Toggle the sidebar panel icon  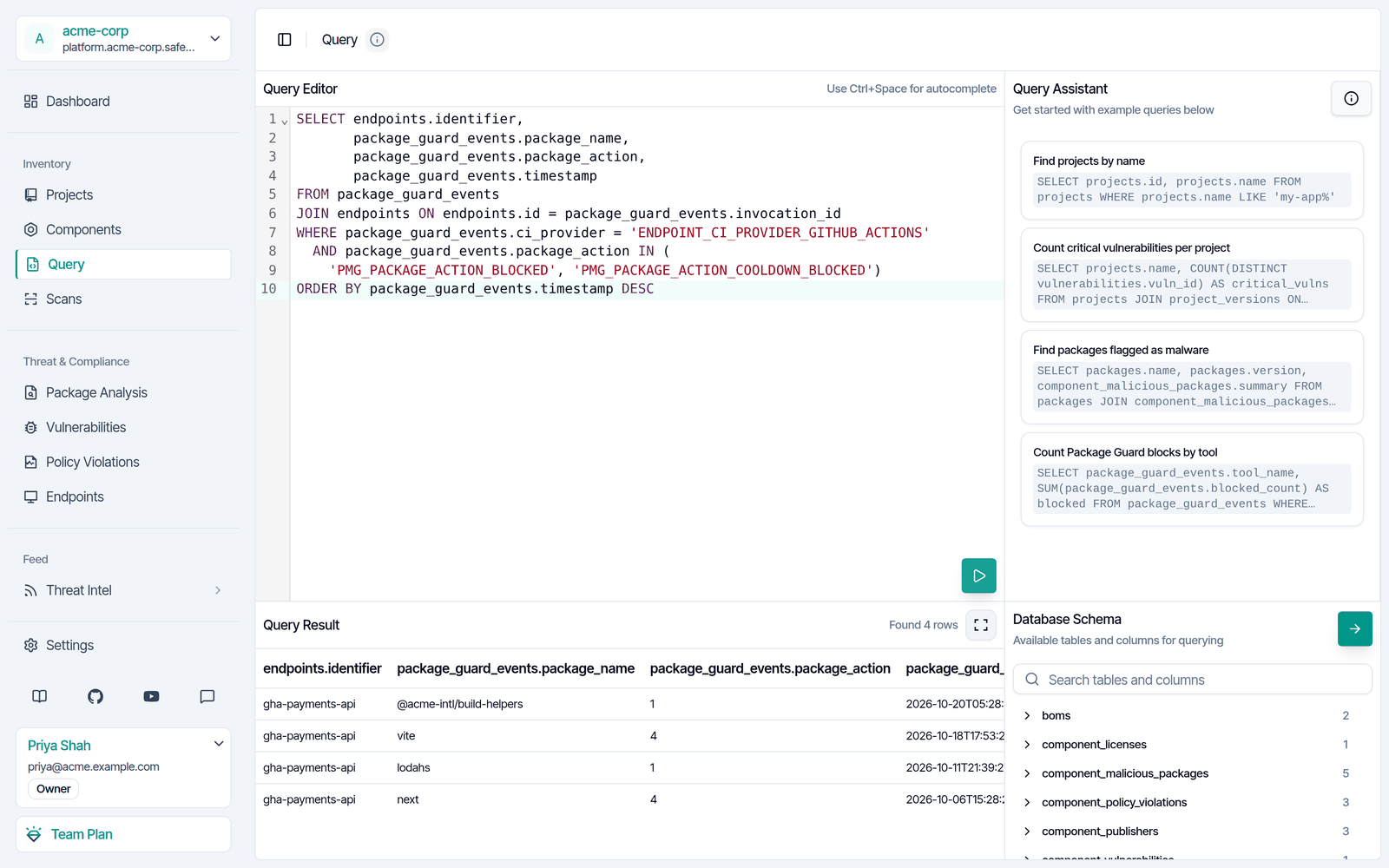(284, 40)
